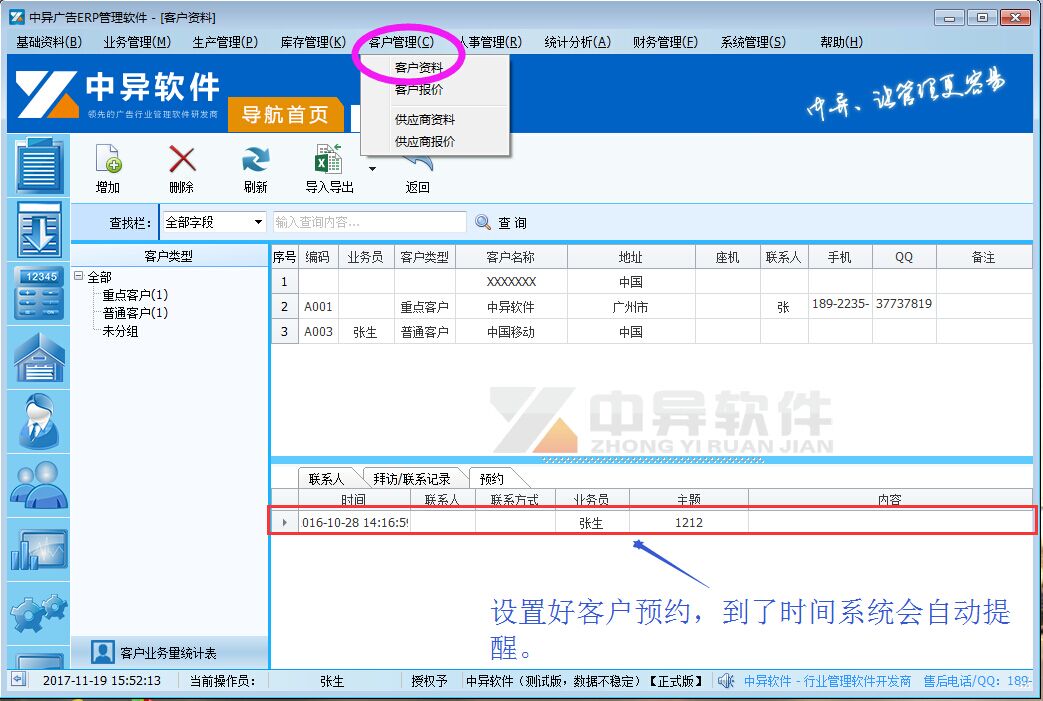Viewport: 1043px width, 701px height.
Task: Choose 客户资料 in the dropdown menu
Action: coord(418,67)
